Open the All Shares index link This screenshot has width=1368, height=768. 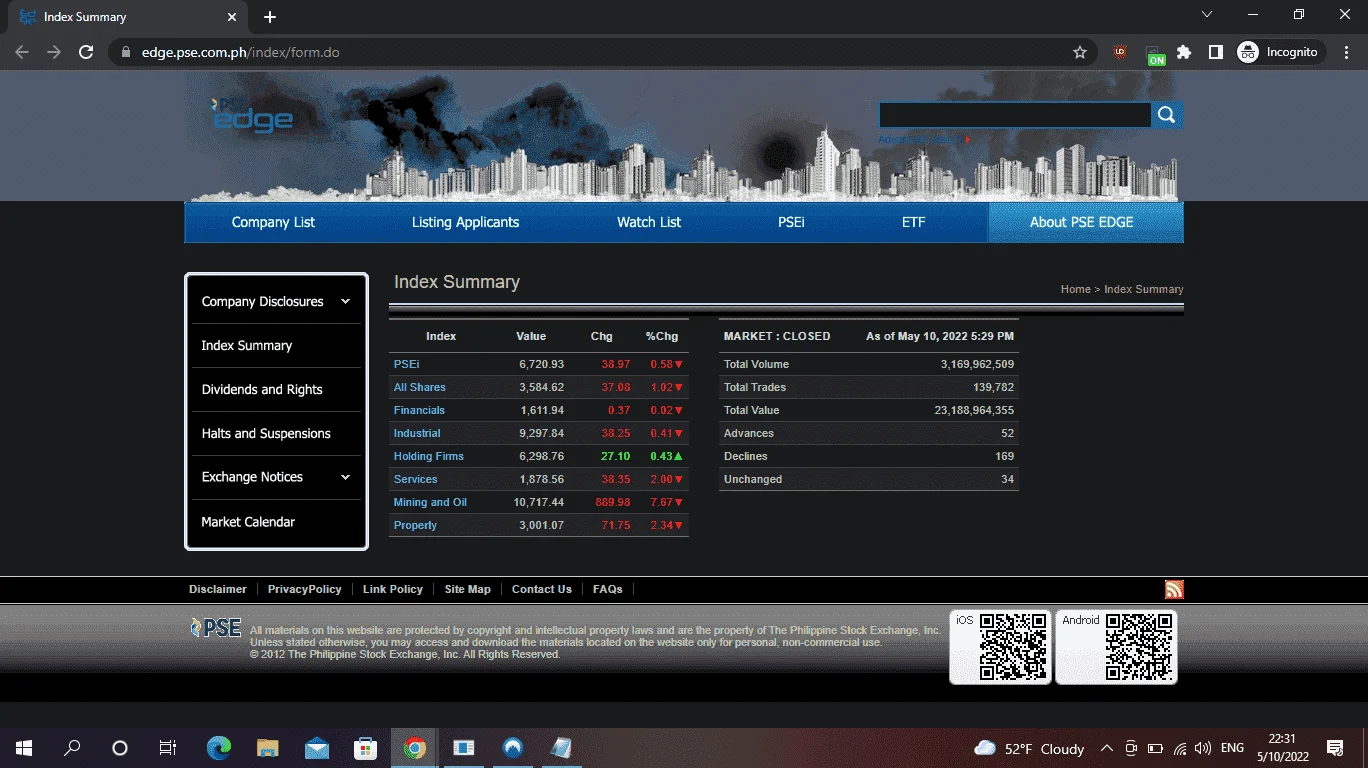click(x=420, y=387)
